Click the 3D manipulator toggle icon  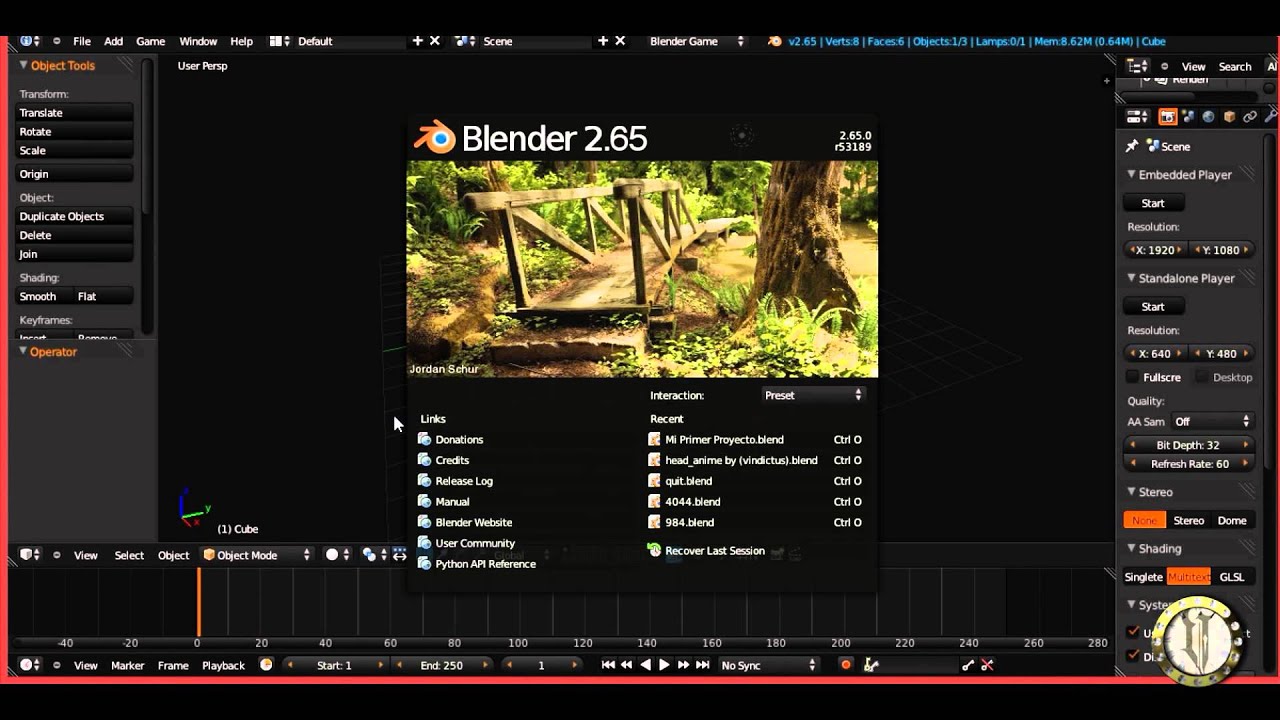[x=399, y=555]
